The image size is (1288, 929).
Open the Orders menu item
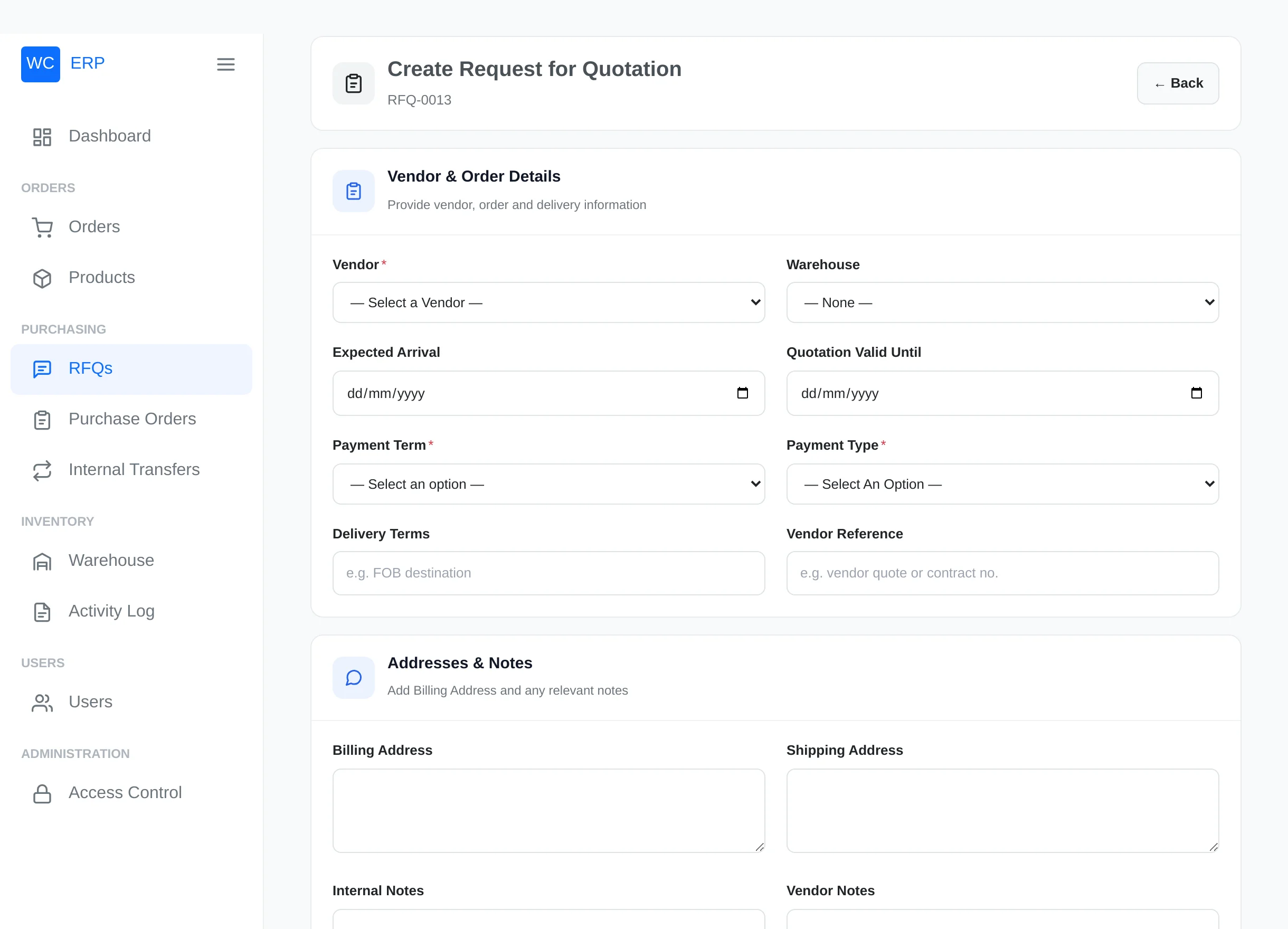[131, 227]
